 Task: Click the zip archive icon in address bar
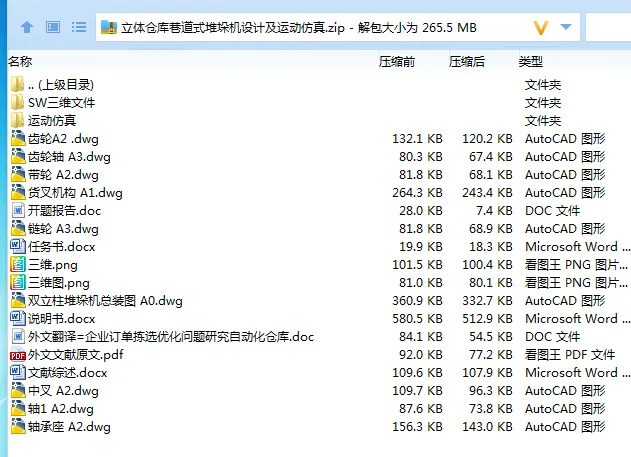pyautogui.click(x=109, y=27)
